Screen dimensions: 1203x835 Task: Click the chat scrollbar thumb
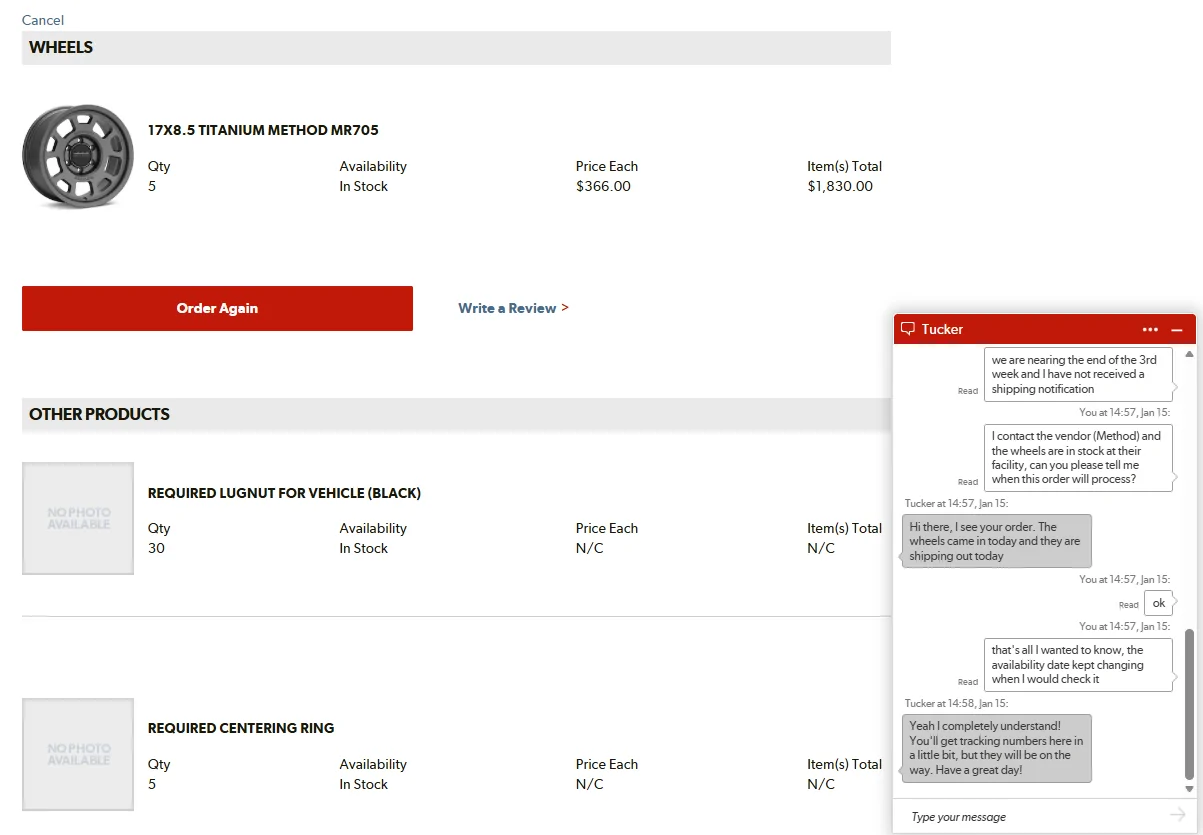pos(1189,704)
